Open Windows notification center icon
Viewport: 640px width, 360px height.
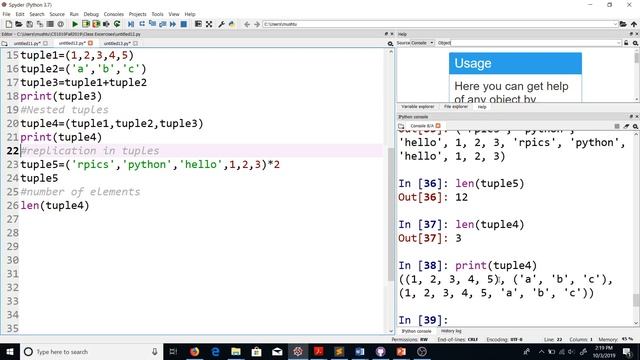click(628, 351)
